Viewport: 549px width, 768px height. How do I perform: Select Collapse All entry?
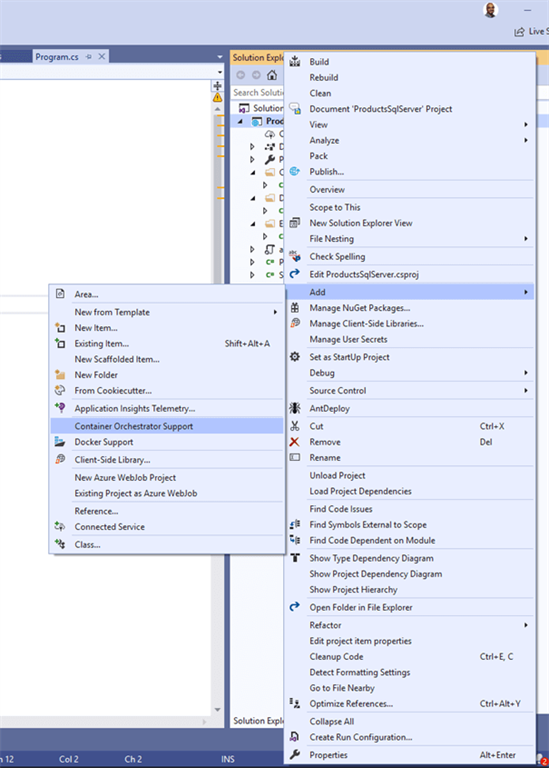click(x=410, y=721)
